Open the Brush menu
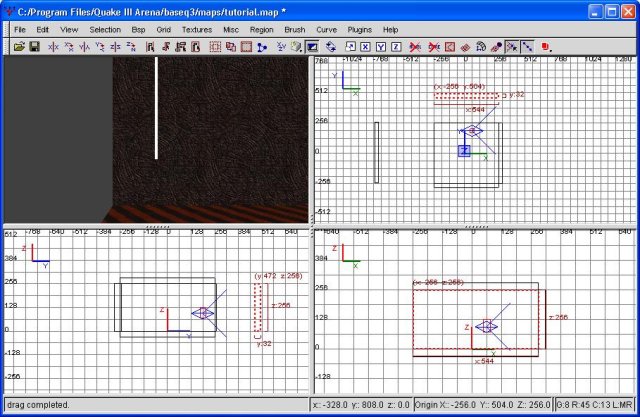 pos(295,30)
